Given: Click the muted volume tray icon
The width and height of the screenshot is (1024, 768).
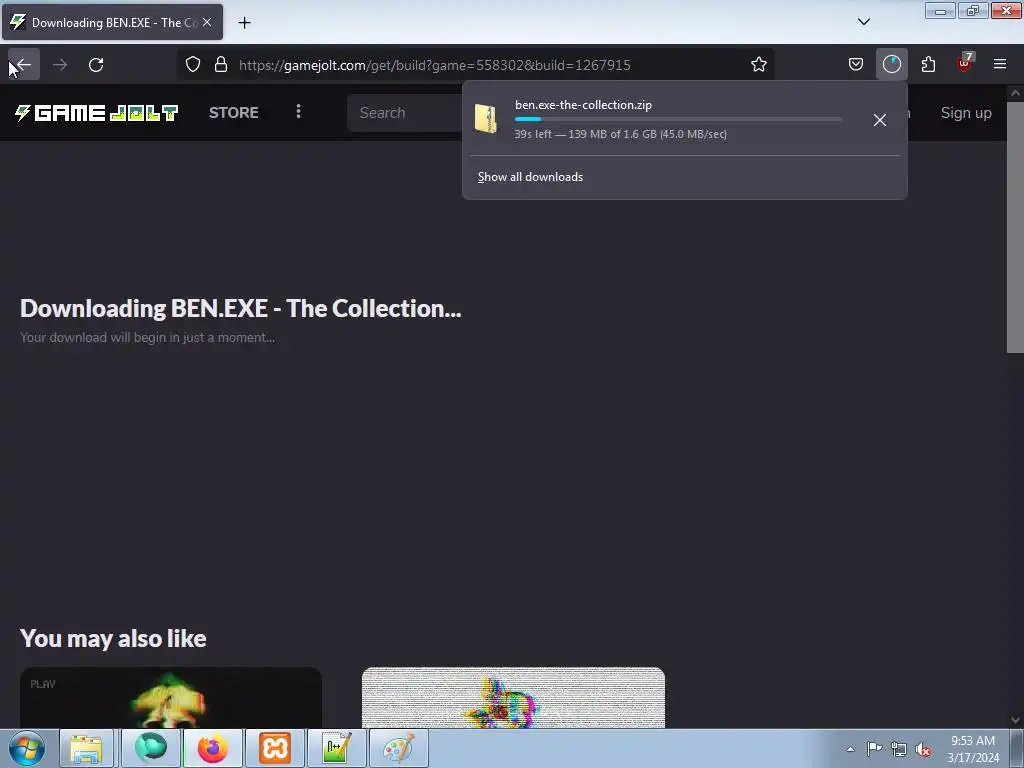Looking at the screenshot, I should (x=923, y=750).
